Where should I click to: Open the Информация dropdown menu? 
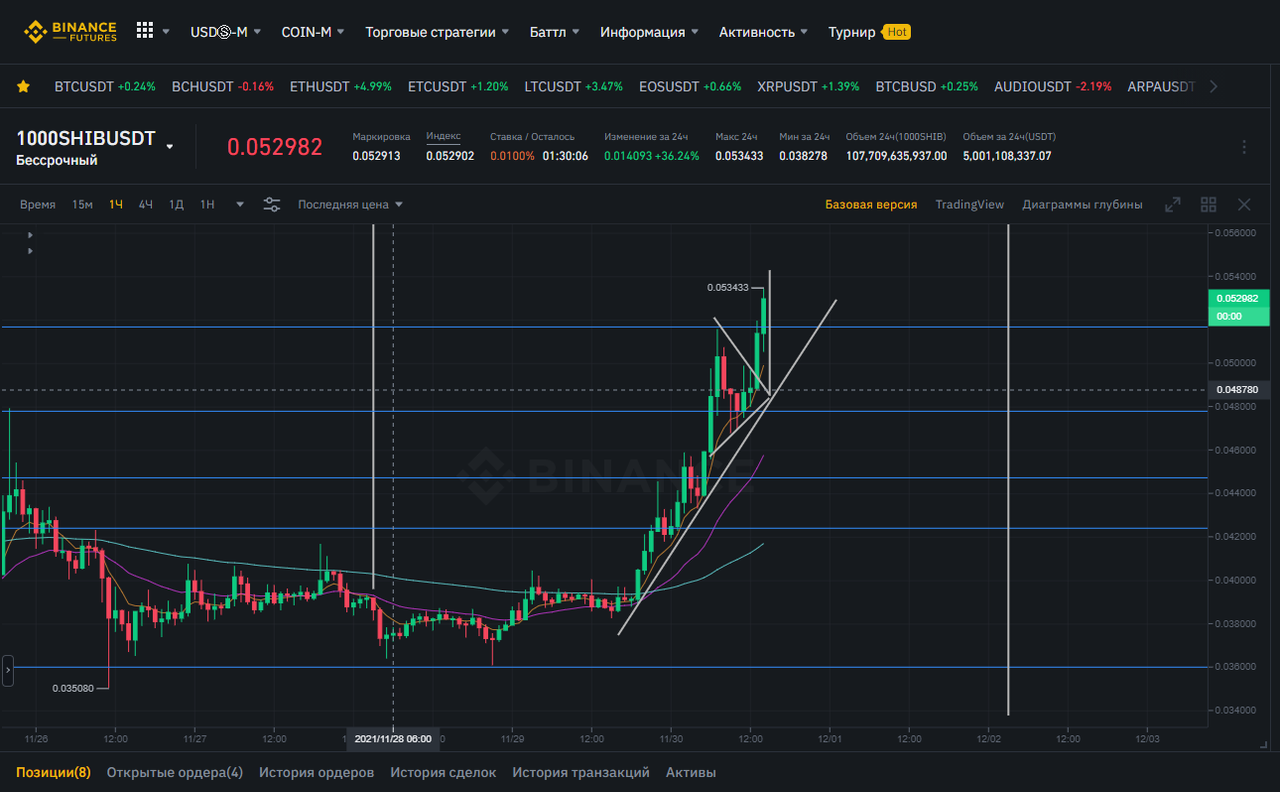pos(649,32)
